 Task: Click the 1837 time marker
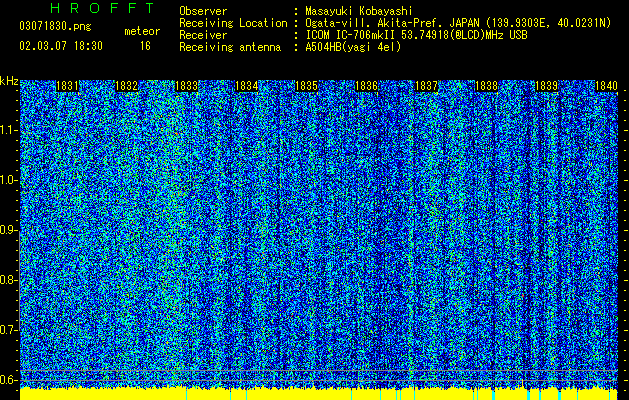click(426, 86)
